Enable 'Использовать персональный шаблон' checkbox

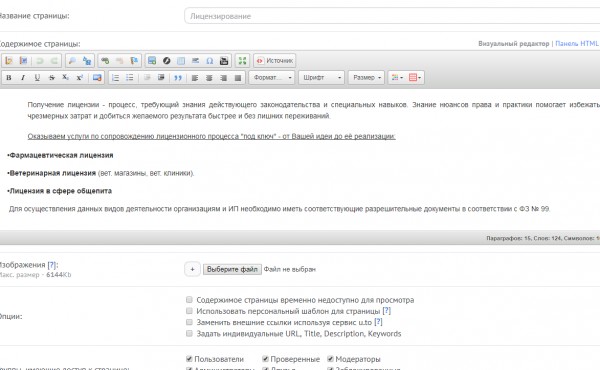tap(189, 310)
